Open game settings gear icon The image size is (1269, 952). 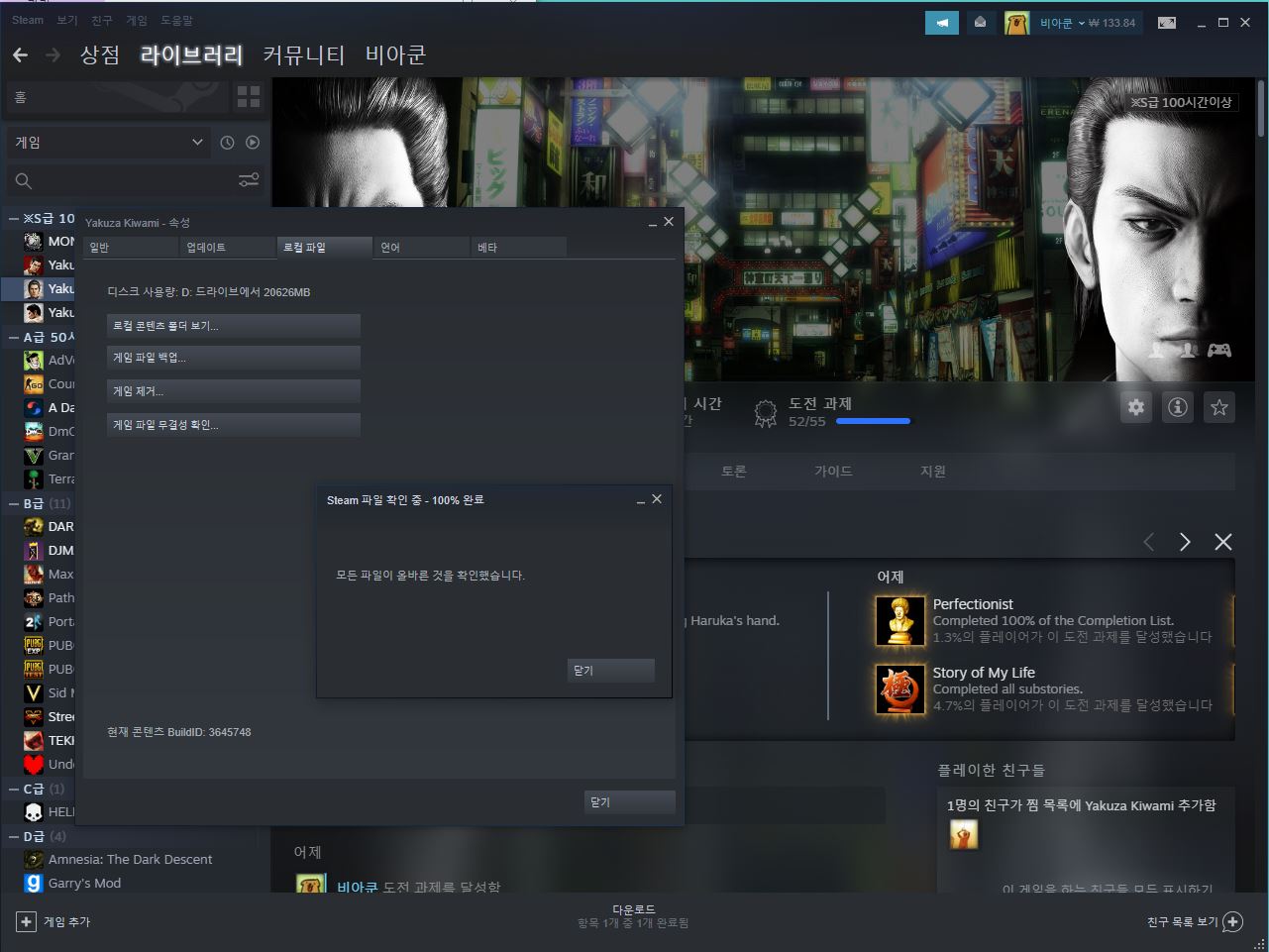tap(1136, 407)
